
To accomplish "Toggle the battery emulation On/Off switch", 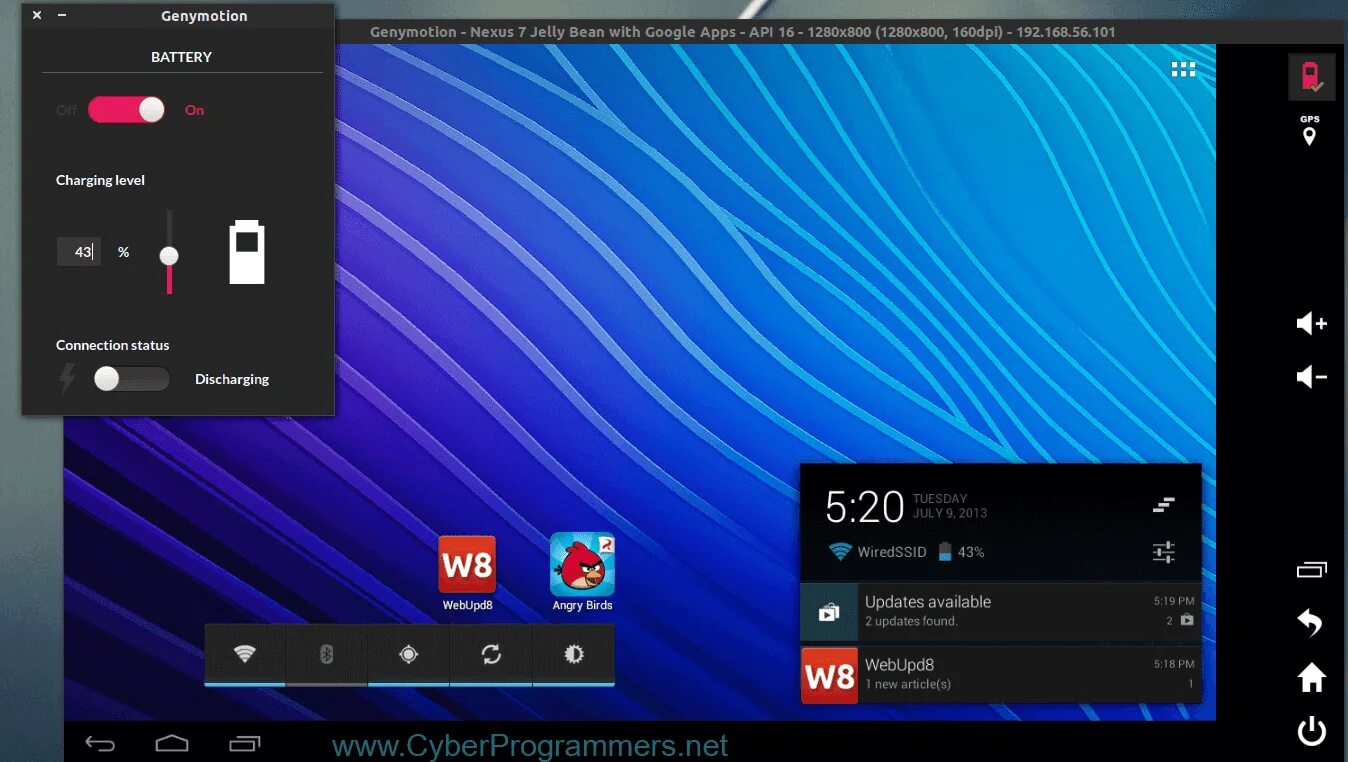I will click(126, 110).
